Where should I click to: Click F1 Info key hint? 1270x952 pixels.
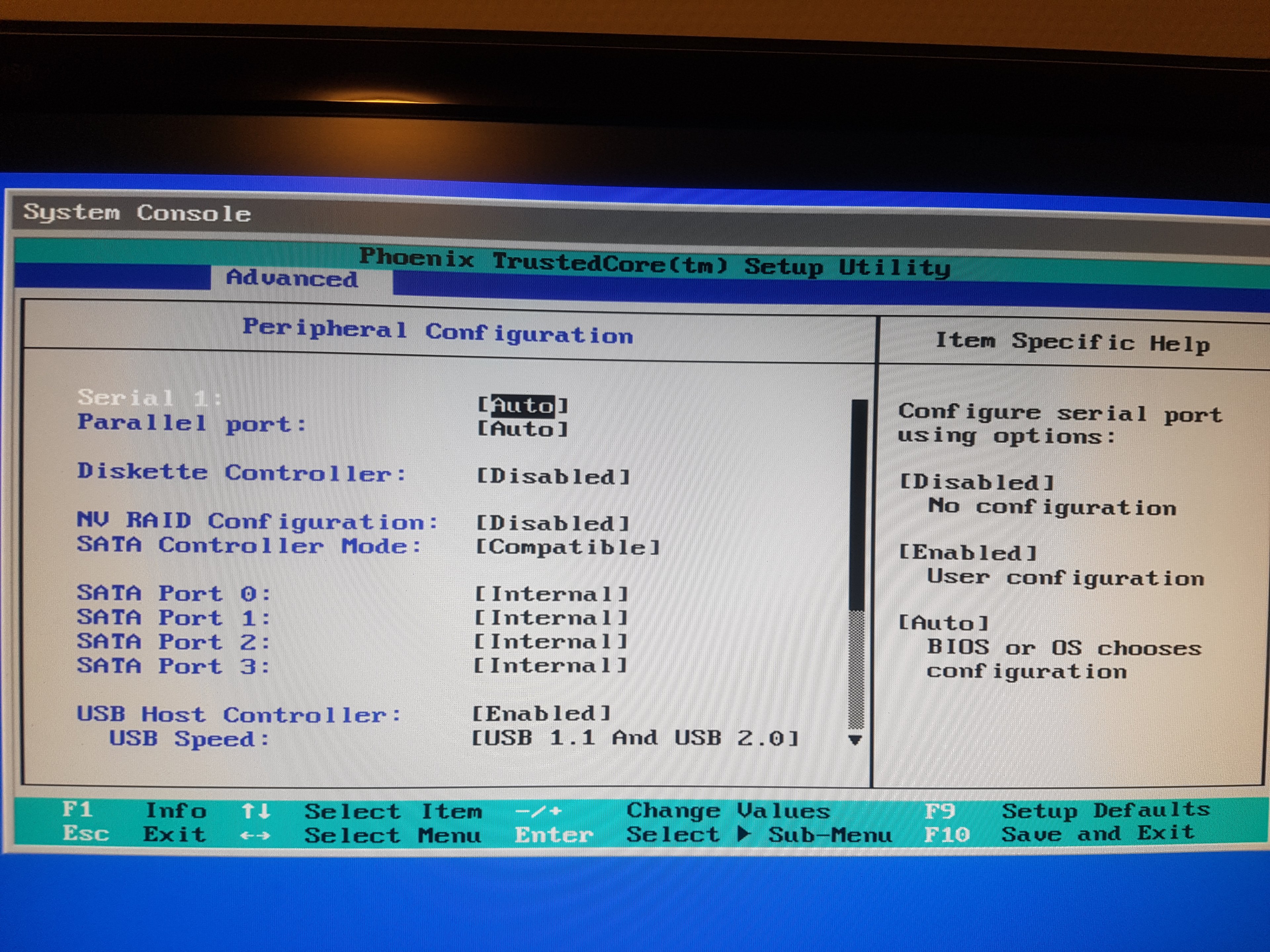134,810
